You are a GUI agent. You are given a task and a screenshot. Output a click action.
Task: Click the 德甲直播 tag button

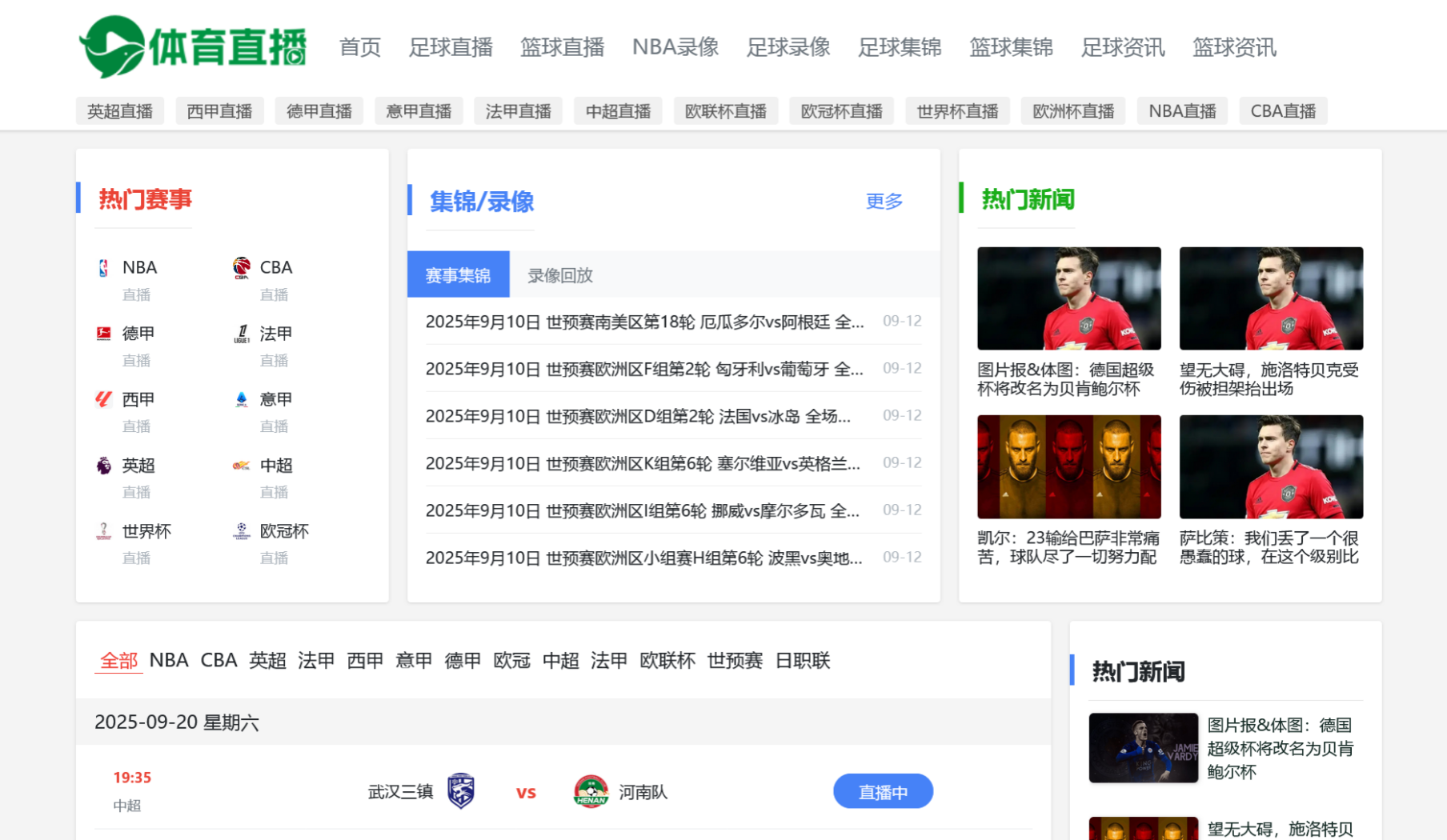click(319, 111)
